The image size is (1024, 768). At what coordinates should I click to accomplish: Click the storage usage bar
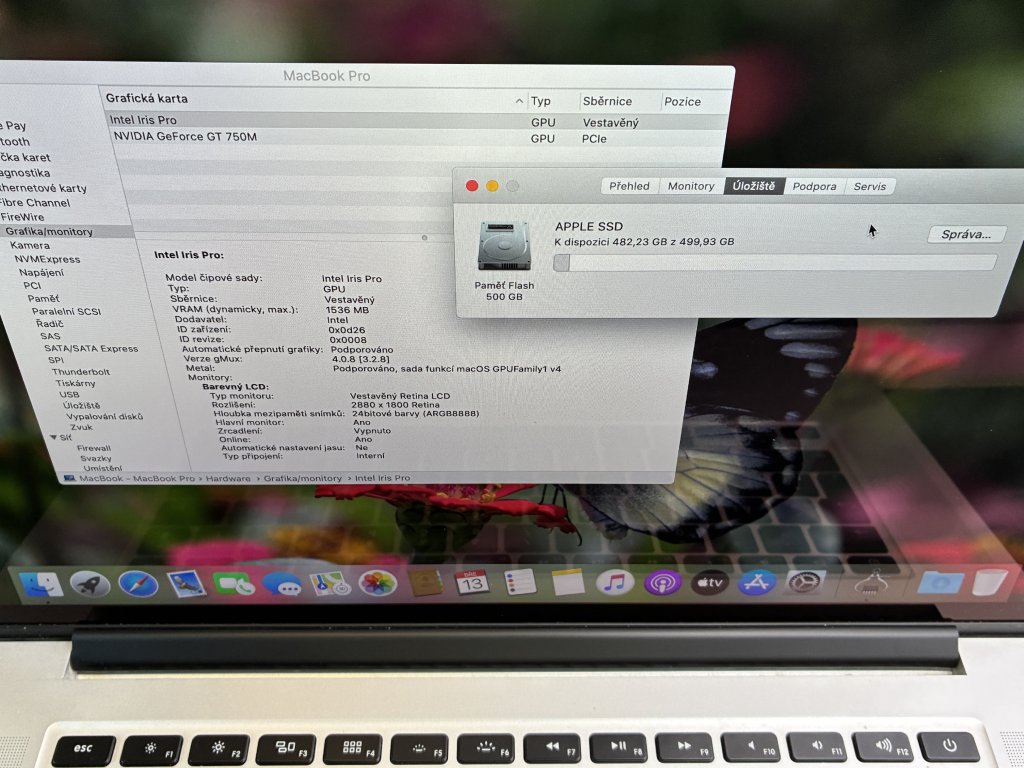pos(775,263)
